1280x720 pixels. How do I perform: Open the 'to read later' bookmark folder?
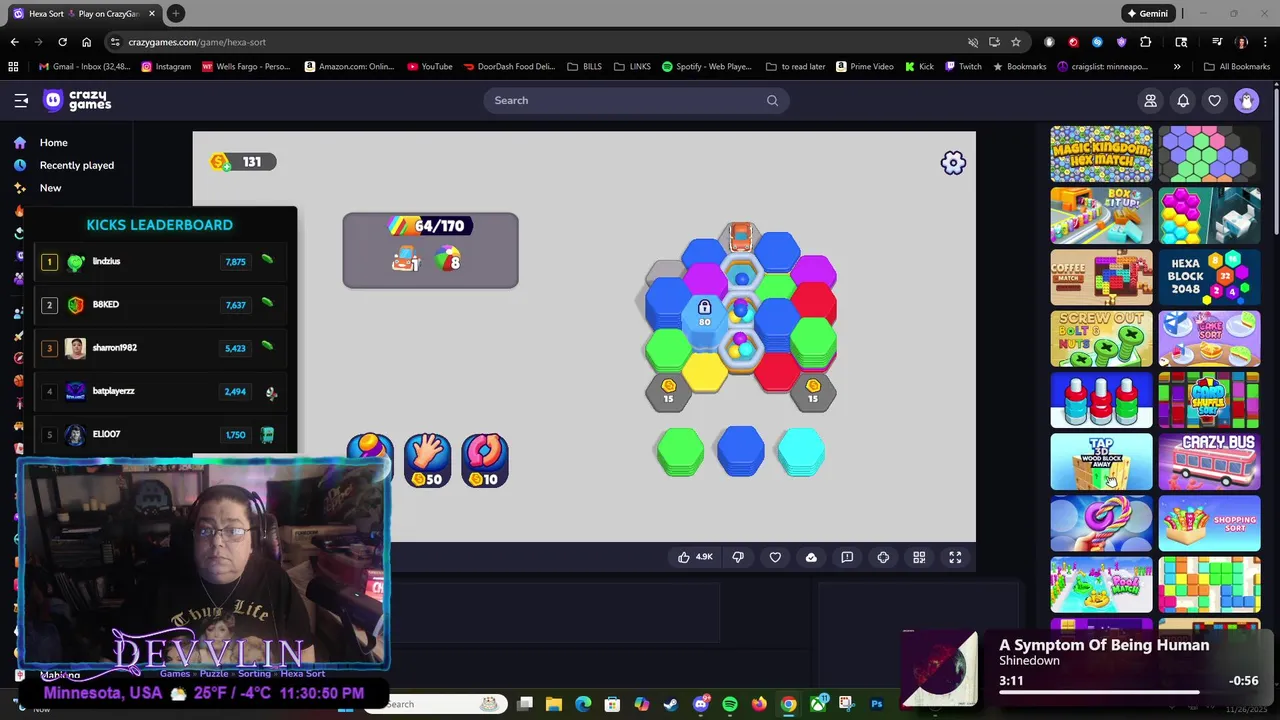796,67
